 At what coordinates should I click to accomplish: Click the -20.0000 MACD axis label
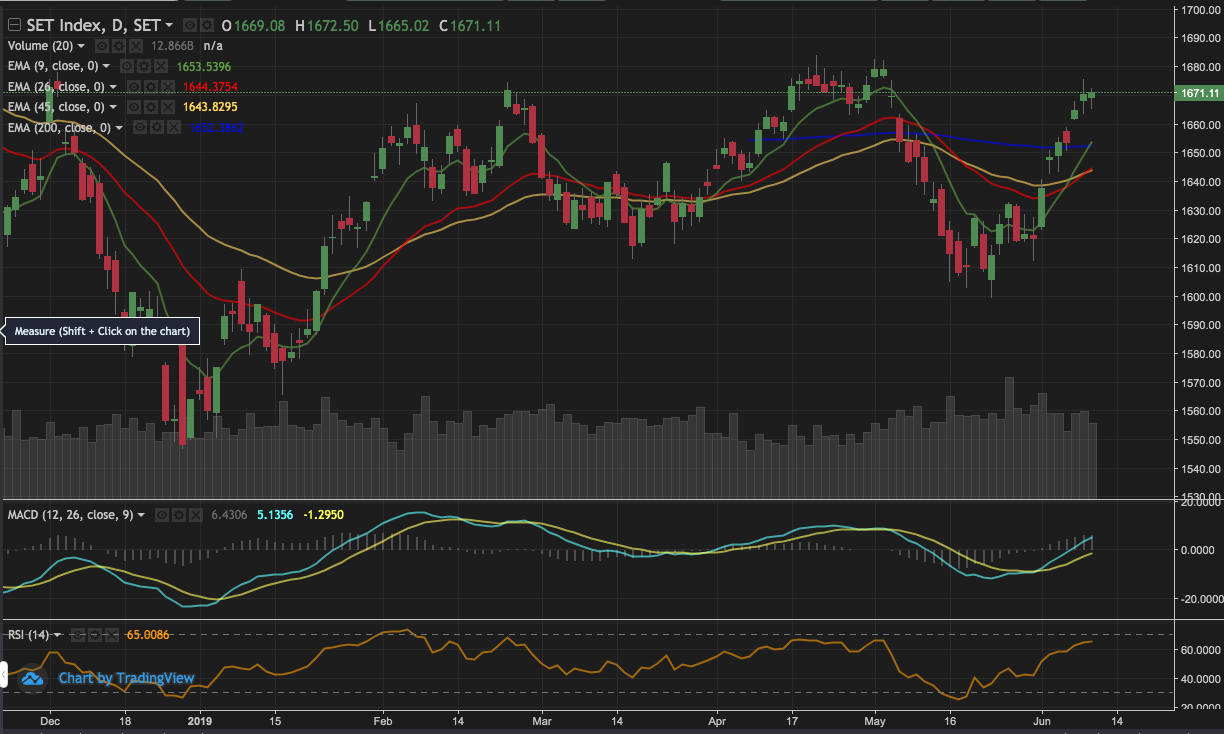click(1200, 599)
